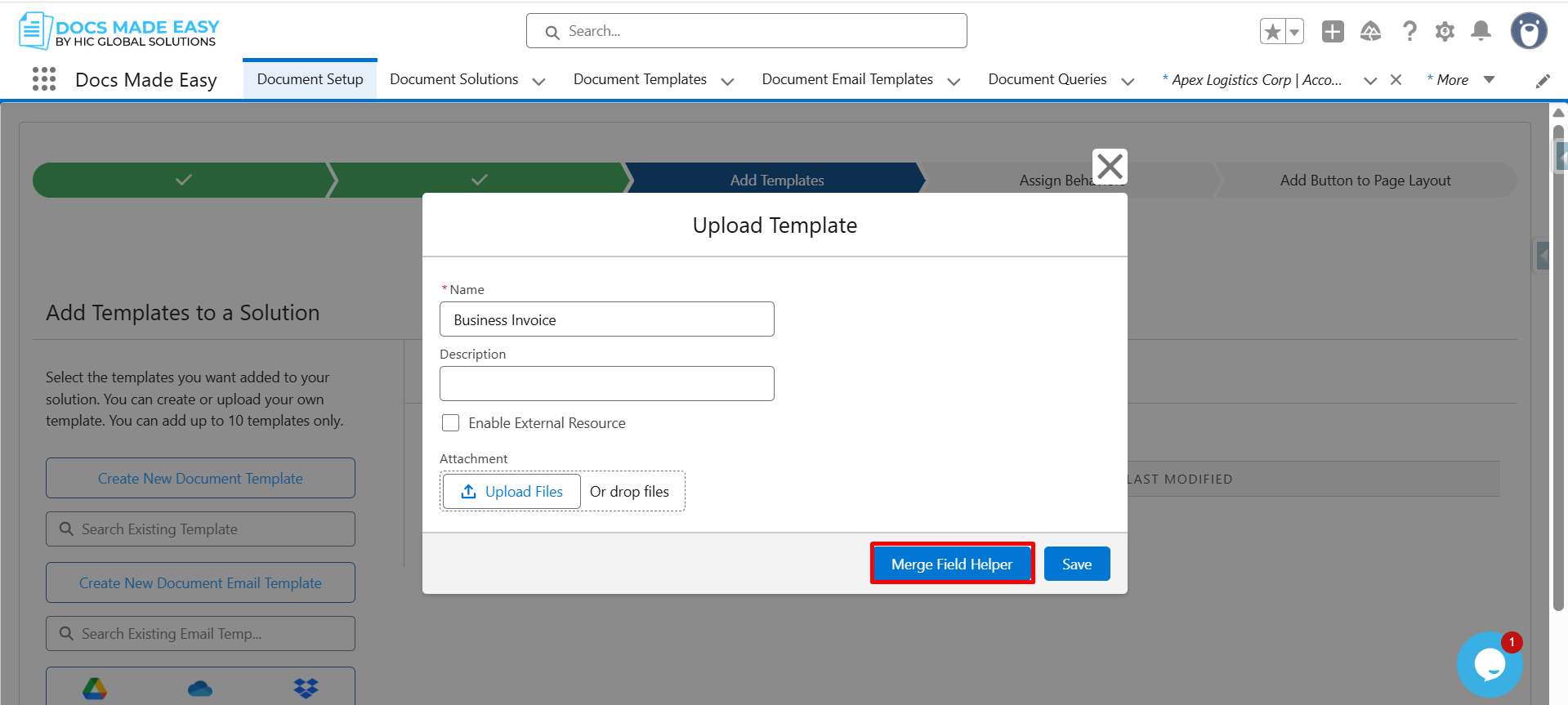Focus the Name field containing Business Invoice
Screen dimensions: 1568x705
(607, 319)
